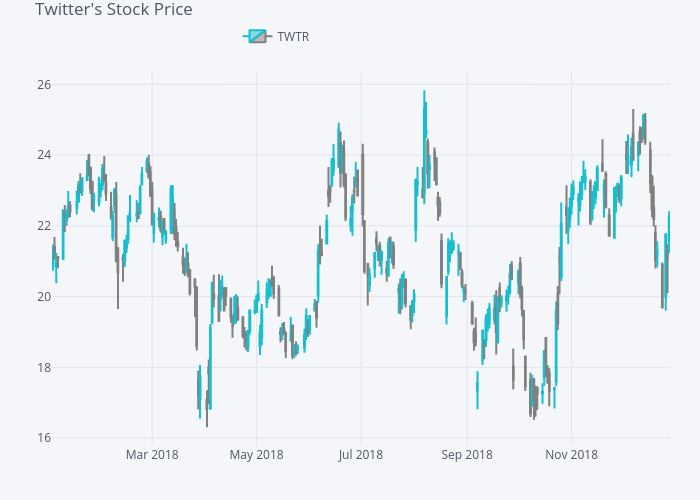700x500 pixels.
Task: Click the y-axis value 26
Action: tap(45, 84)
